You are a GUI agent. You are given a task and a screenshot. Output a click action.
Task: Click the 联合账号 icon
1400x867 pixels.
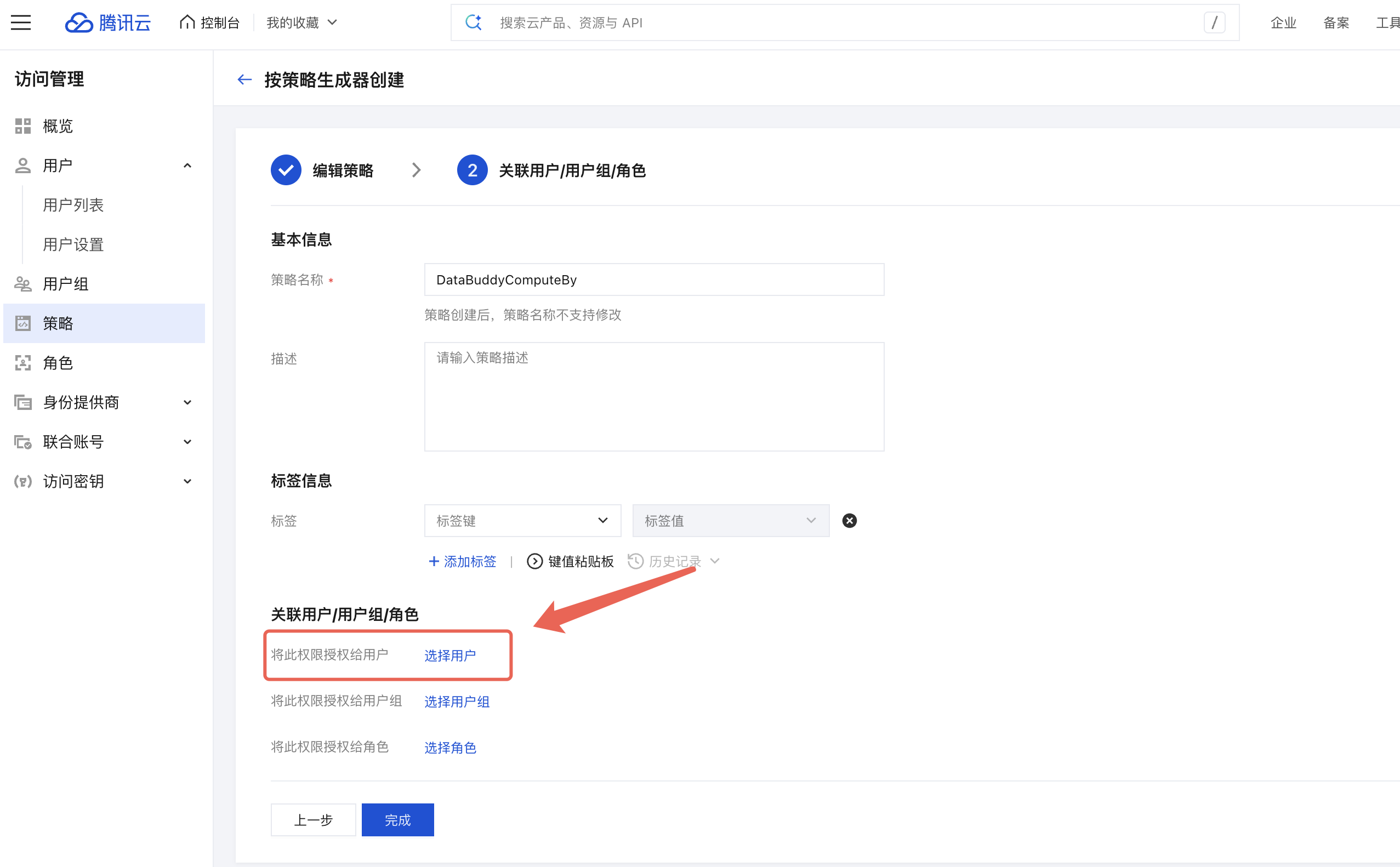23,442
